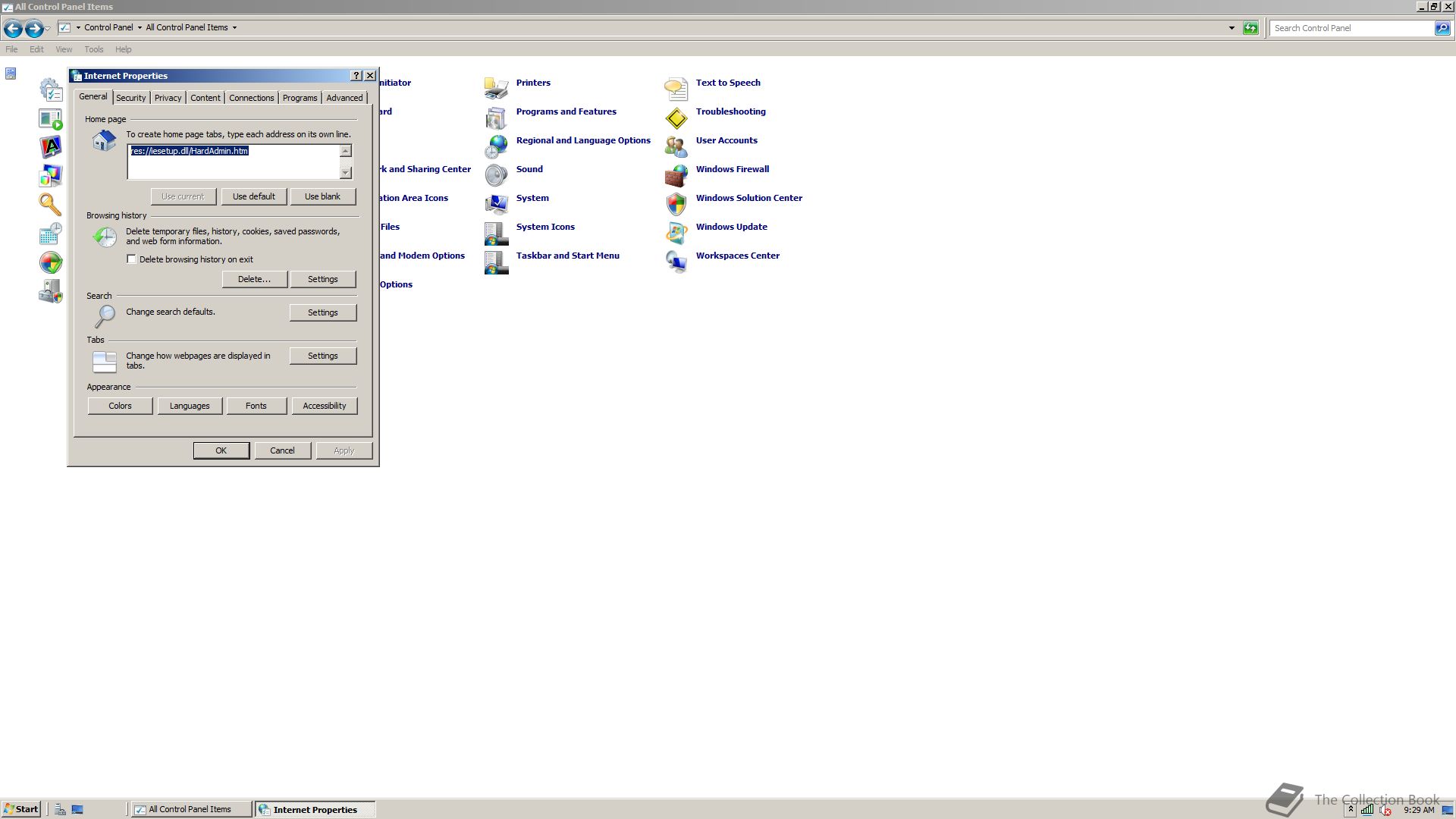Image resolution: width=1456 pixels, height=819 pixels.
Task: Click the Delete... browsing history button
Action: point(255,279)
